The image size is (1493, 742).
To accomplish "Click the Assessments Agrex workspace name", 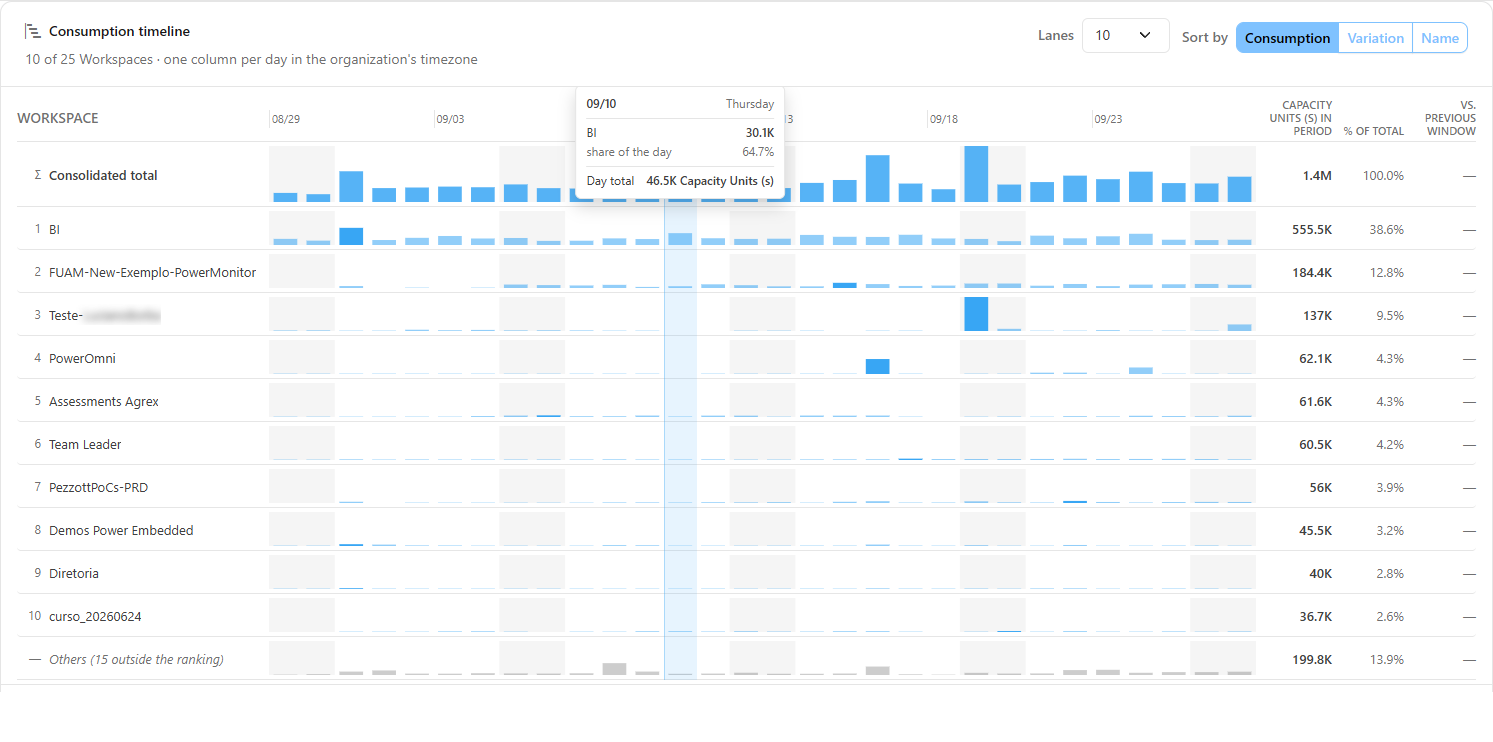I will pos(104,401).
